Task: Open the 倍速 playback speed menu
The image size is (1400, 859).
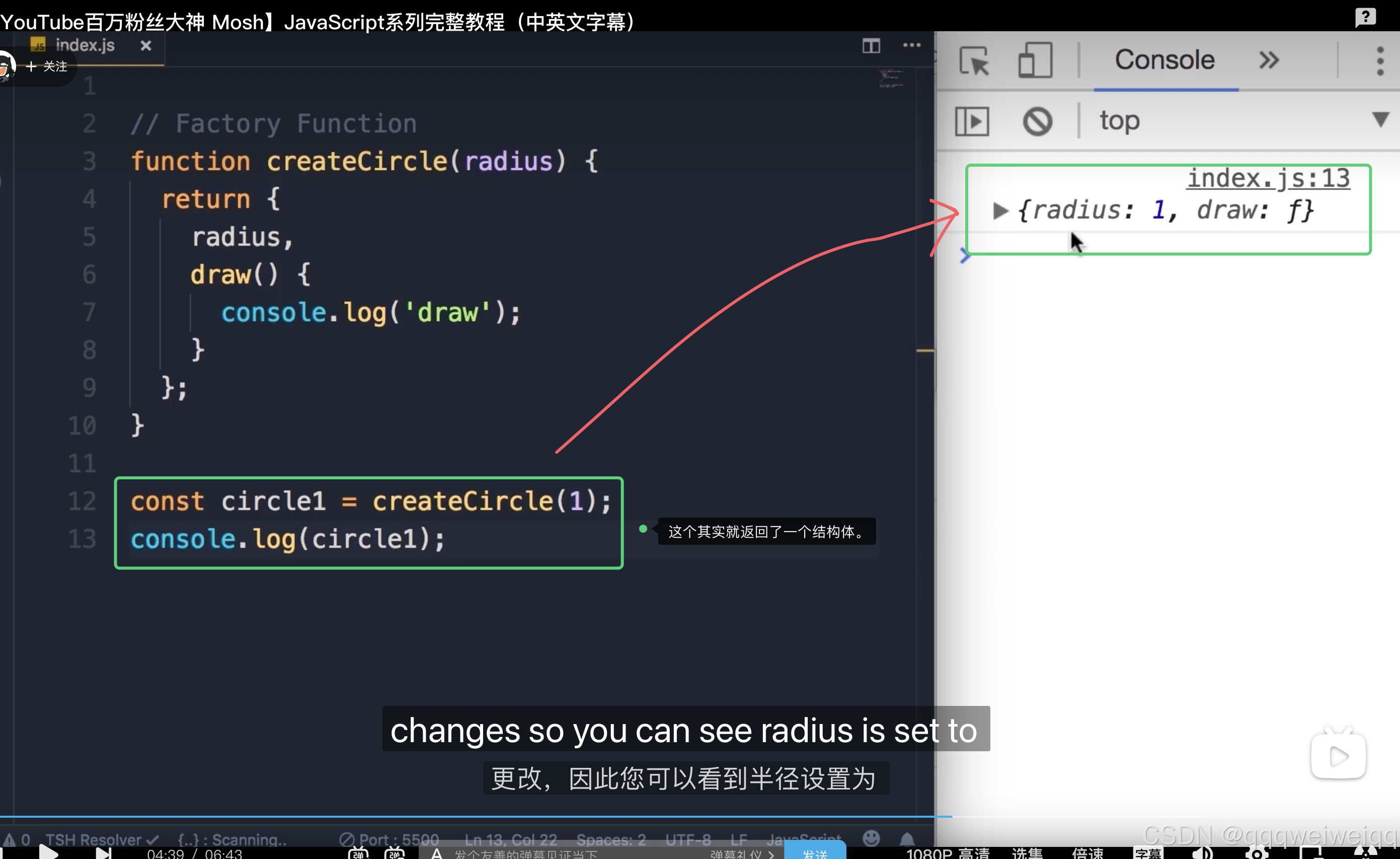Action: 1087,853
